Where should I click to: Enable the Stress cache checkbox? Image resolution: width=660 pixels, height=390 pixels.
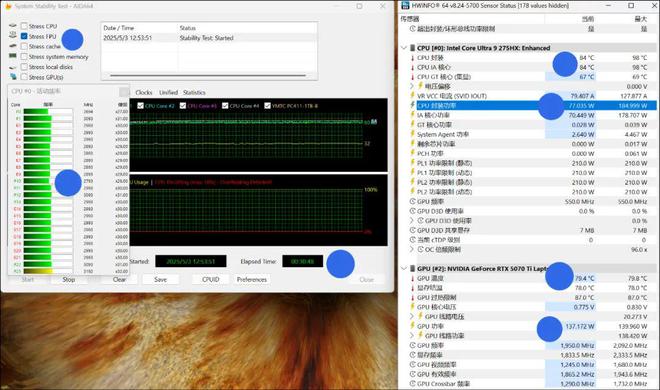point(24,46)
